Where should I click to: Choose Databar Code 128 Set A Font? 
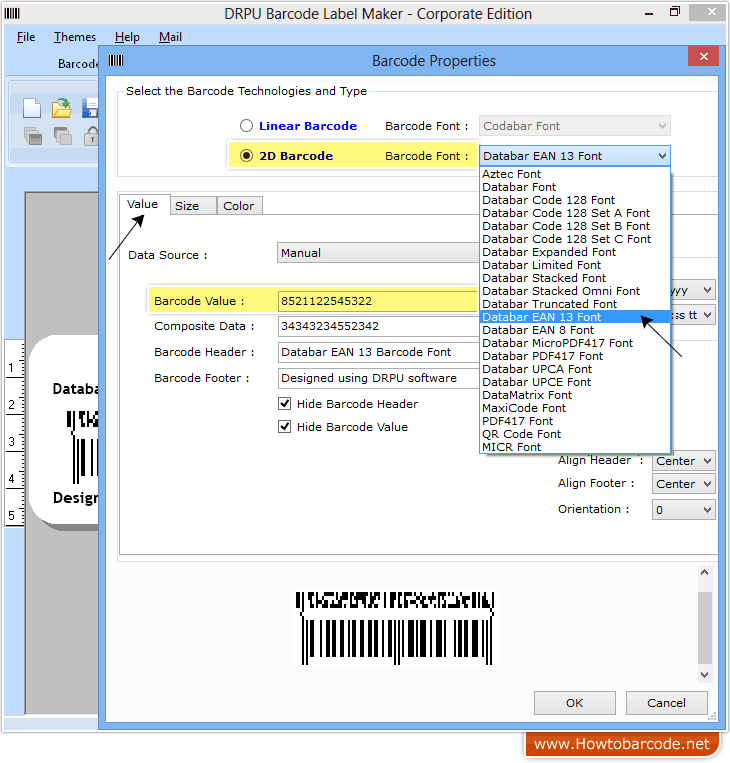575,213
